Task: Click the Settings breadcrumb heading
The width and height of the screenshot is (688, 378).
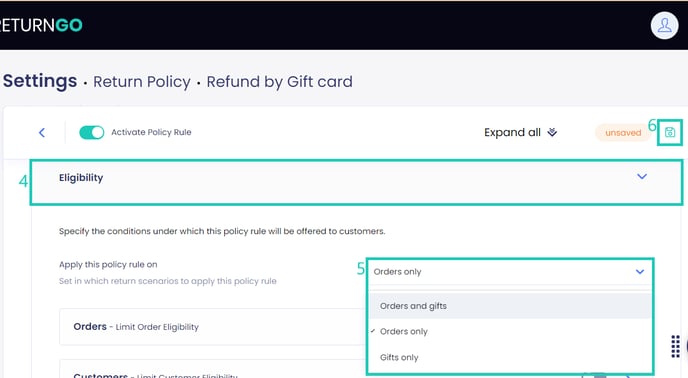Action: pos(40,81)
